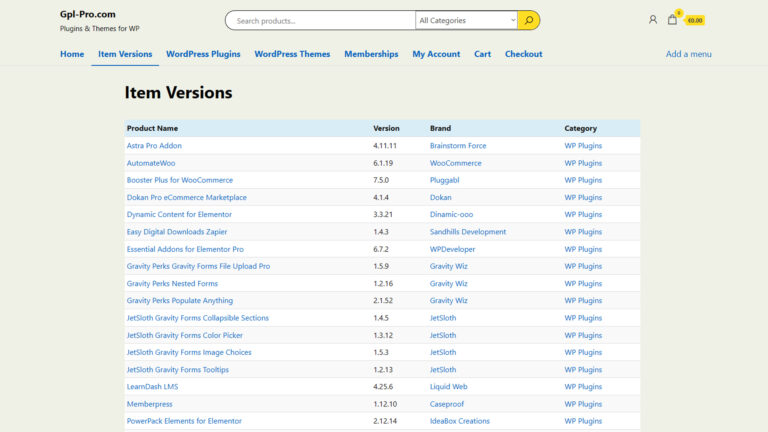Open Dynamic Content for Elementor link
Viewport: 768px width, 432px height.
click(x=179, y=214)
